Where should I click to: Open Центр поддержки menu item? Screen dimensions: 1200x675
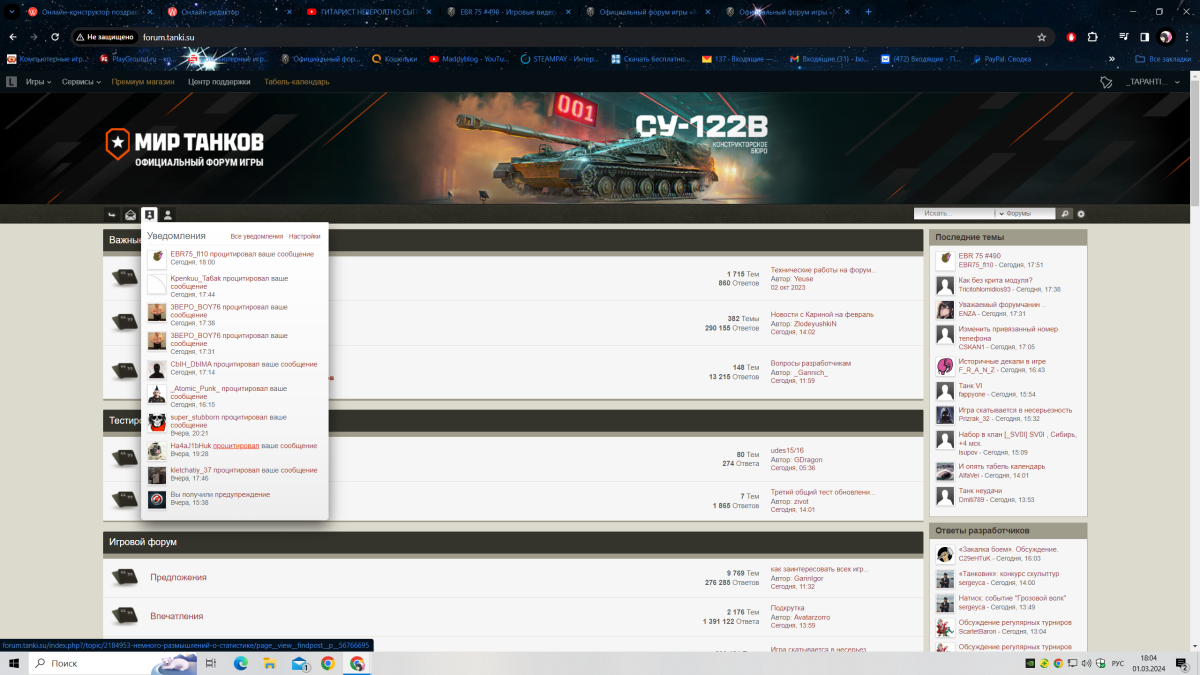pos(219,82)
